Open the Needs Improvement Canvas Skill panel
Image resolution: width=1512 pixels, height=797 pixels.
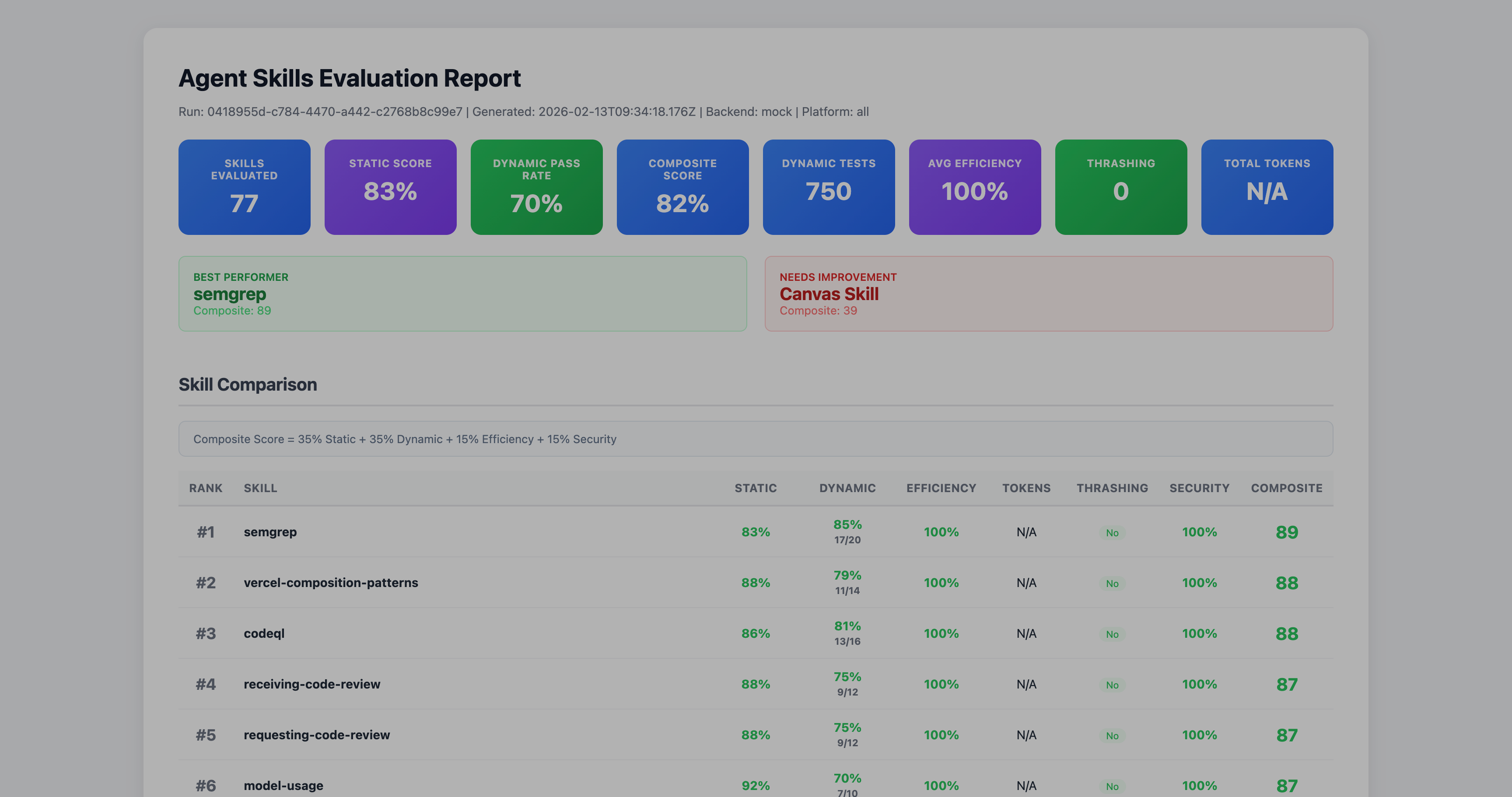tap(1048, 294)
